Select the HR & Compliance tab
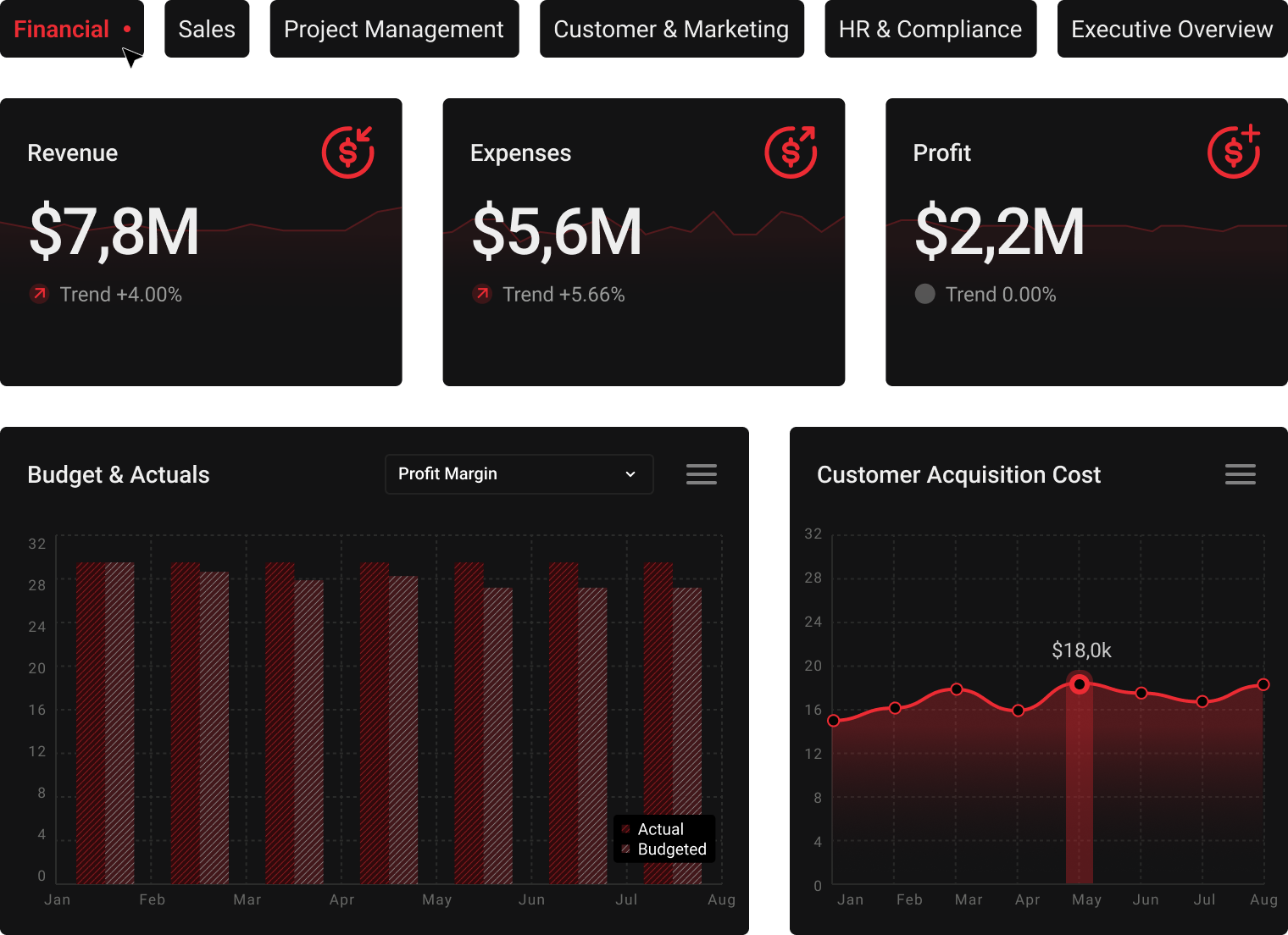1288x935 pixels. 930,29
